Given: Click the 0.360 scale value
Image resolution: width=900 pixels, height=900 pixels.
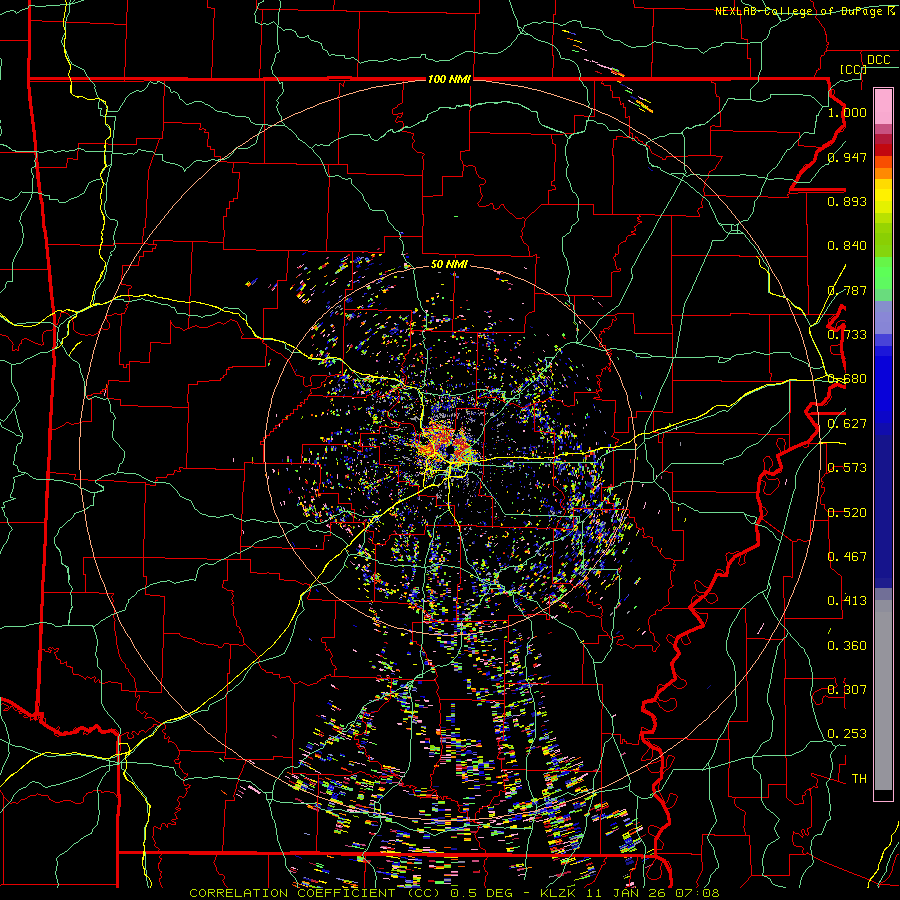Looking at the screenshot, I should (847, 646).
